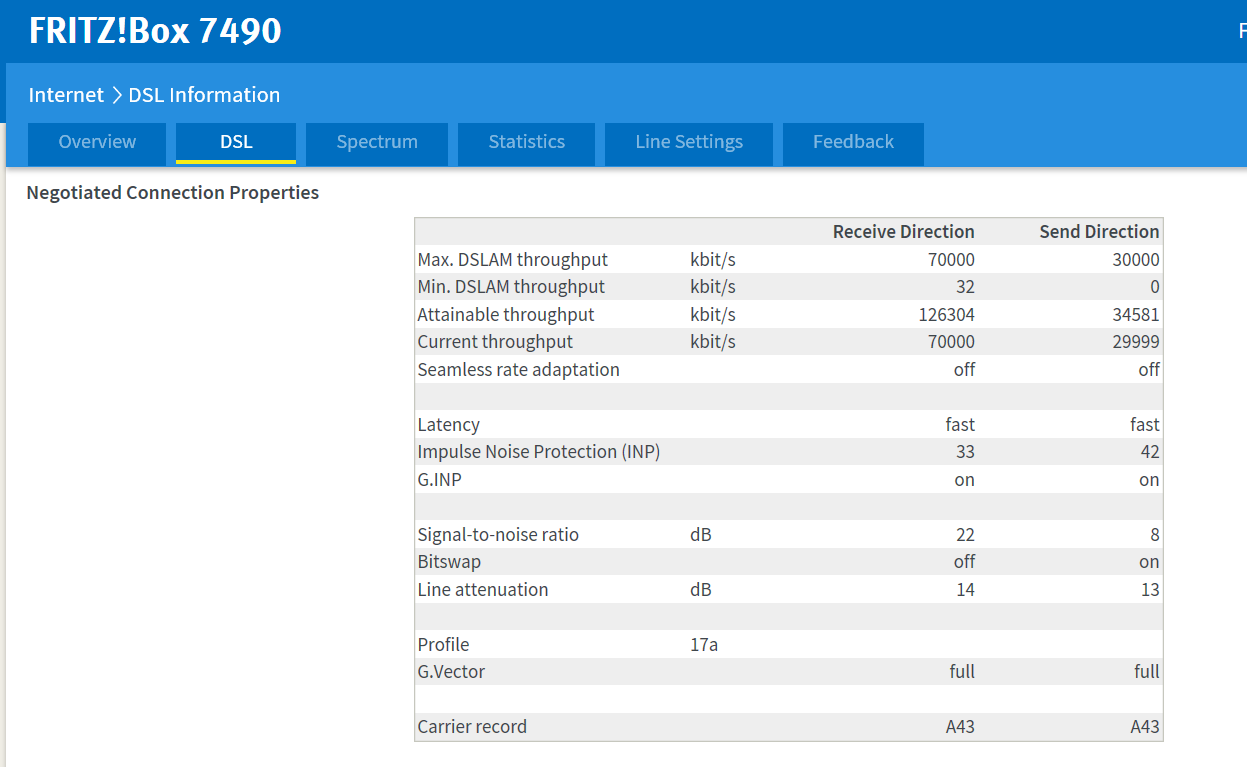
Task: Click the current throughput send value 29999
Action: (1134, 342)
